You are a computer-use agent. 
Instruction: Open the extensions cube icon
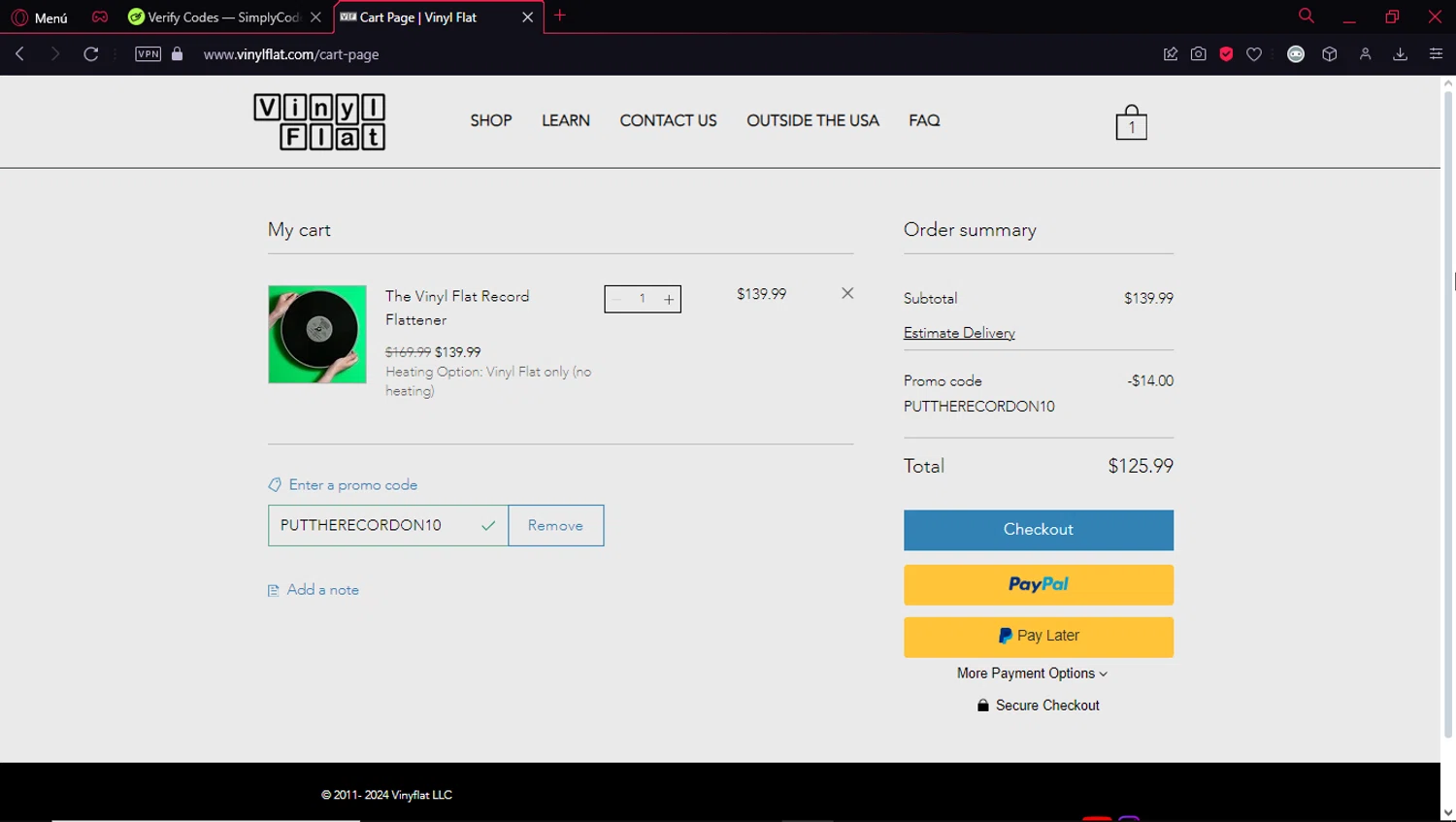(1330, 54)
